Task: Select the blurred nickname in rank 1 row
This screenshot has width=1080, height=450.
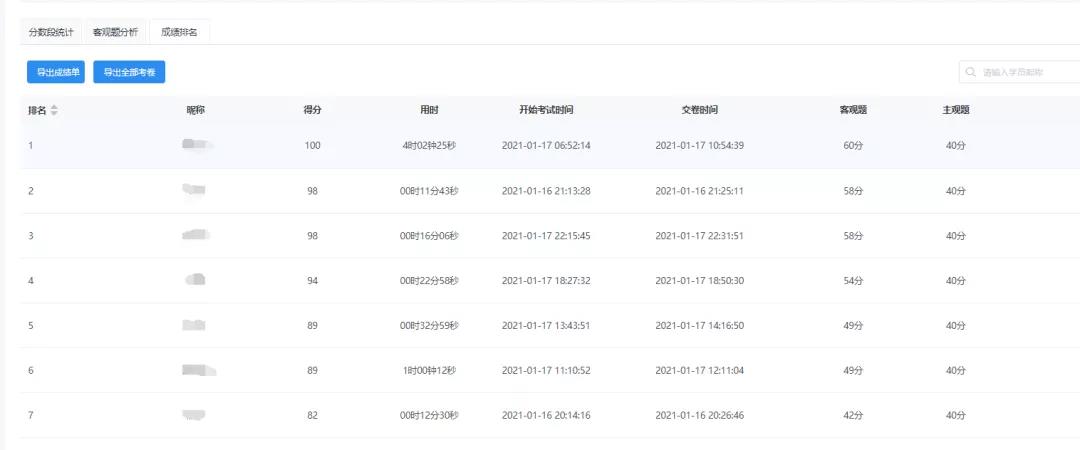Action: [196, 146]
